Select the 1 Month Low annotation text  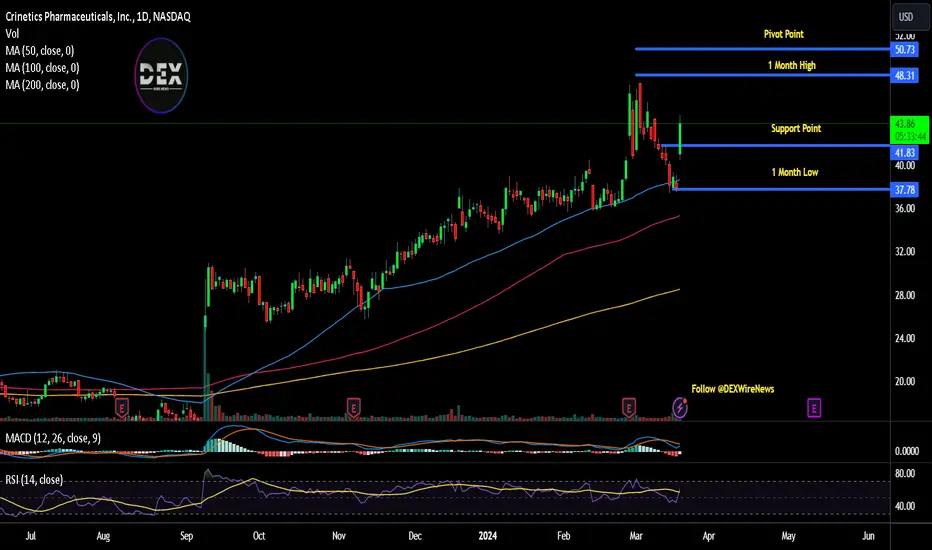(x=795, y=172)
